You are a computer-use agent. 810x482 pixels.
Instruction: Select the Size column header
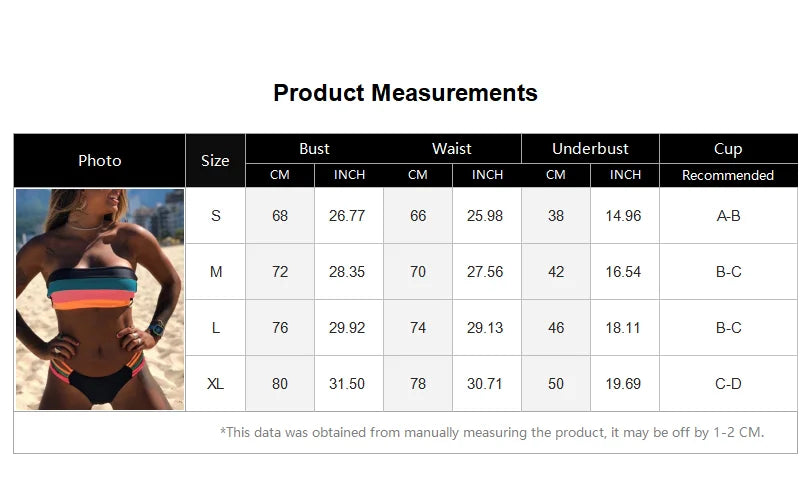click(215, 160)
